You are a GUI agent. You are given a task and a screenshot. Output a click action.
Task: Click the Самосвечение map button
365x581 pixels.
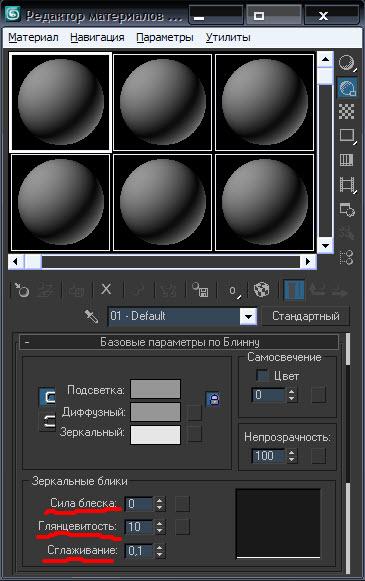318,395
